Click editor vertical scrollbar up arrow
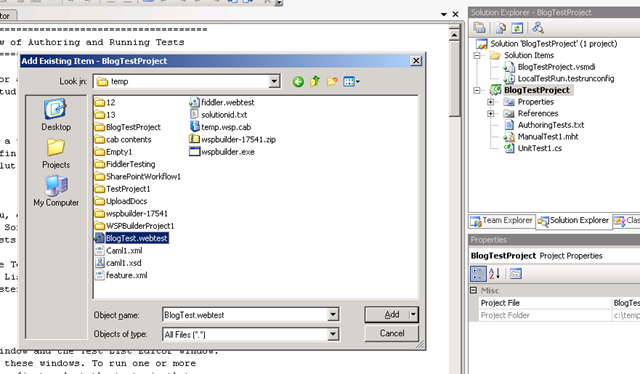Image resolution: width=640 pixels, height=374 pixels. tap(454, 34)
